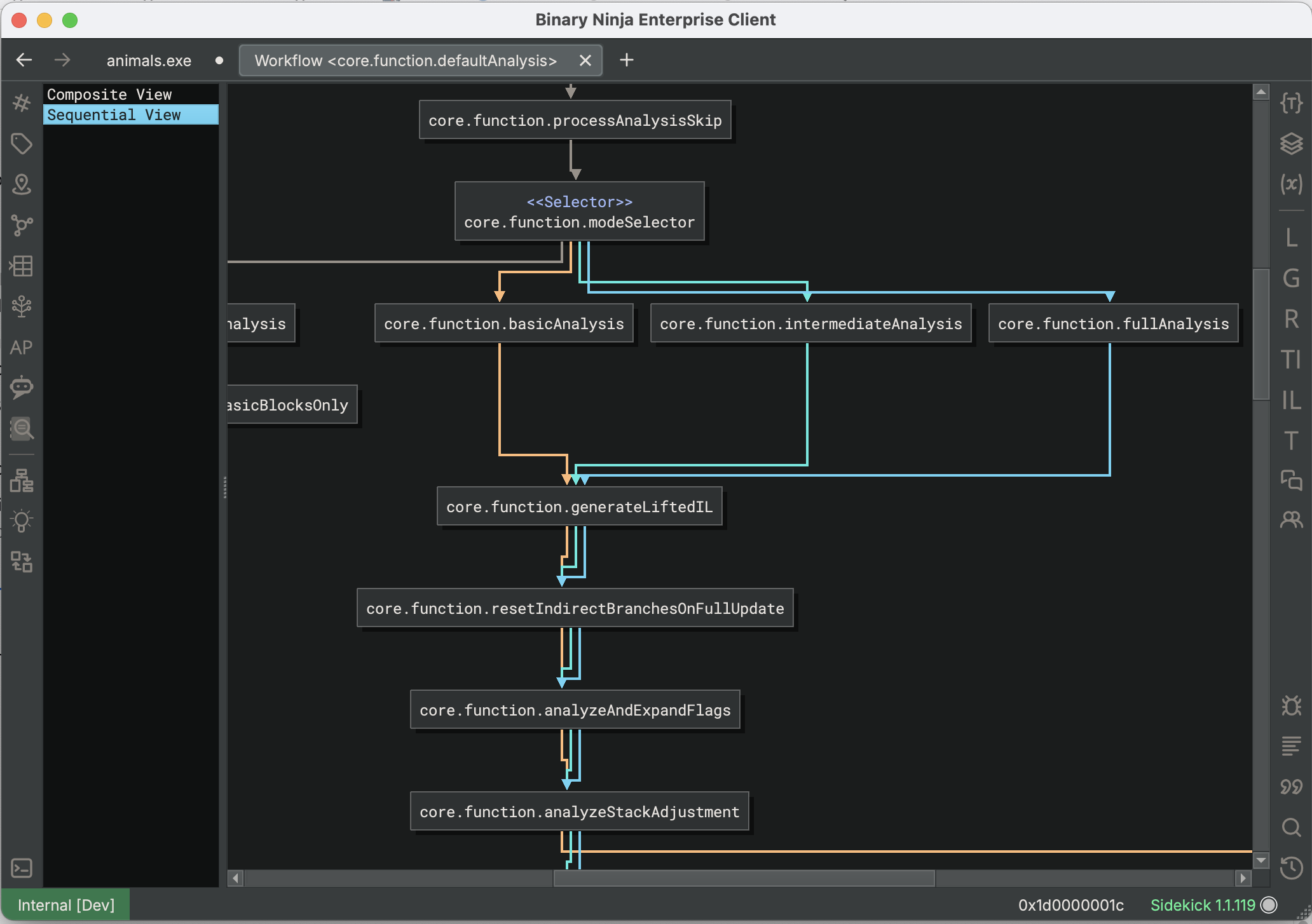Open the Symbols sidebar hash icon
1312x924 pixels.
click(22, 103)
